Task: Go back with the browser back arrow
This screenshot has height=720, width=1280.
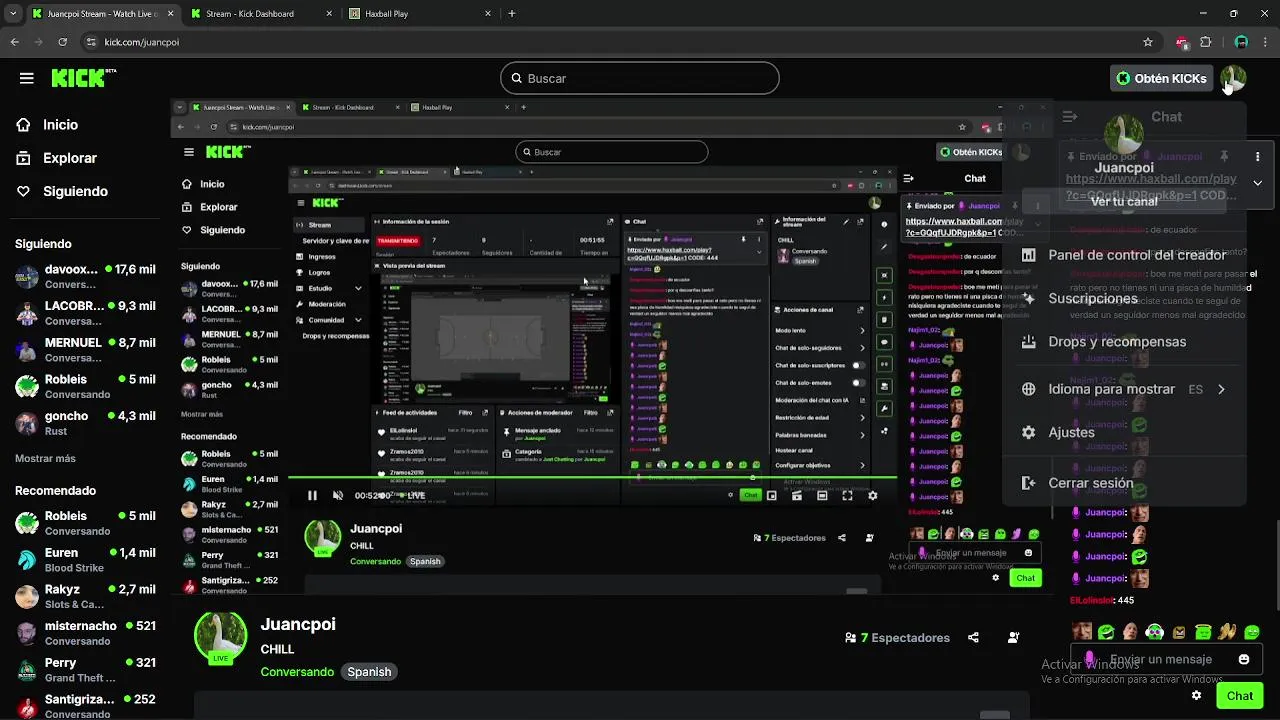Action: (x=14, y=42)
